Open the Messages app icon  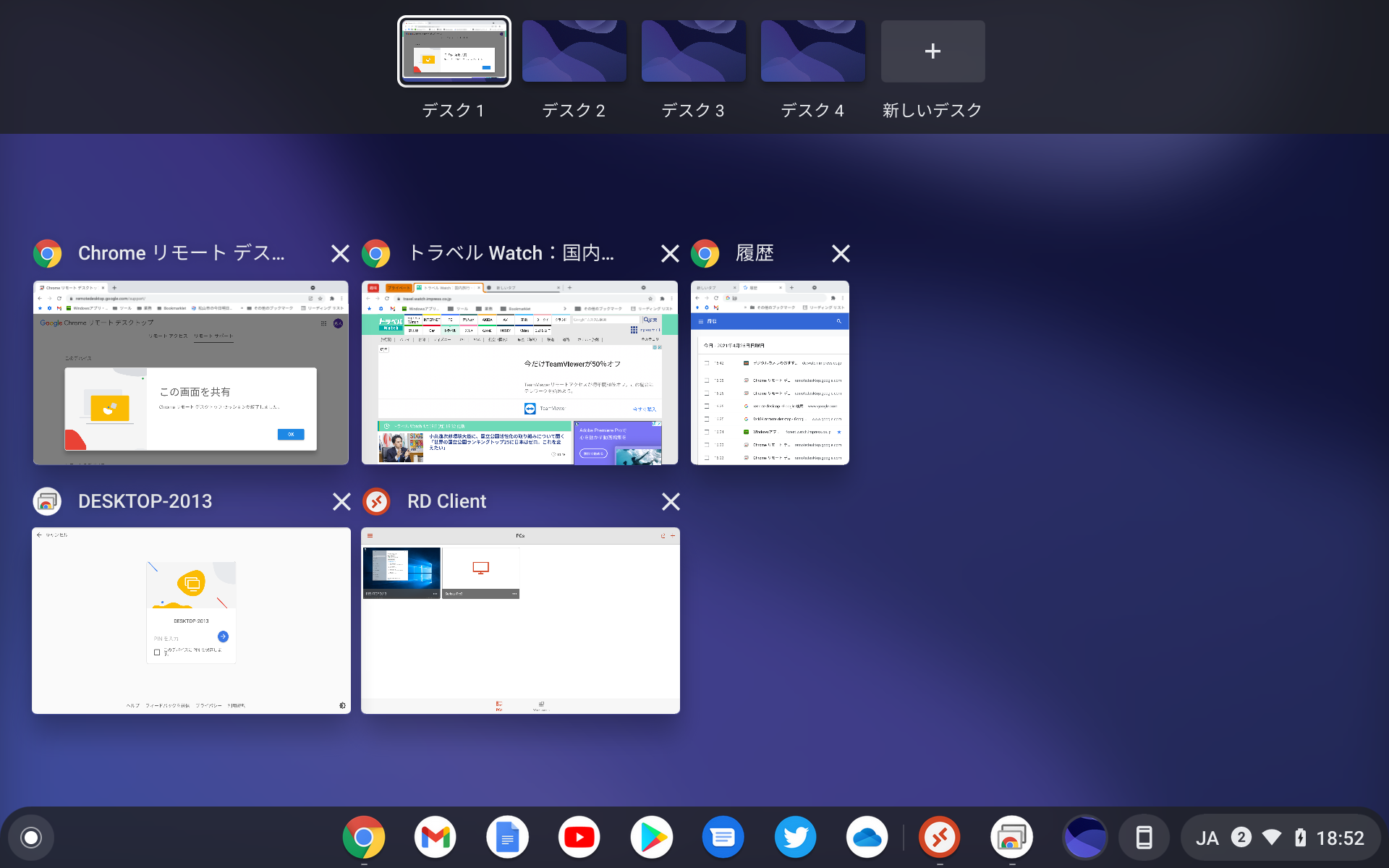tap(723, 838)
